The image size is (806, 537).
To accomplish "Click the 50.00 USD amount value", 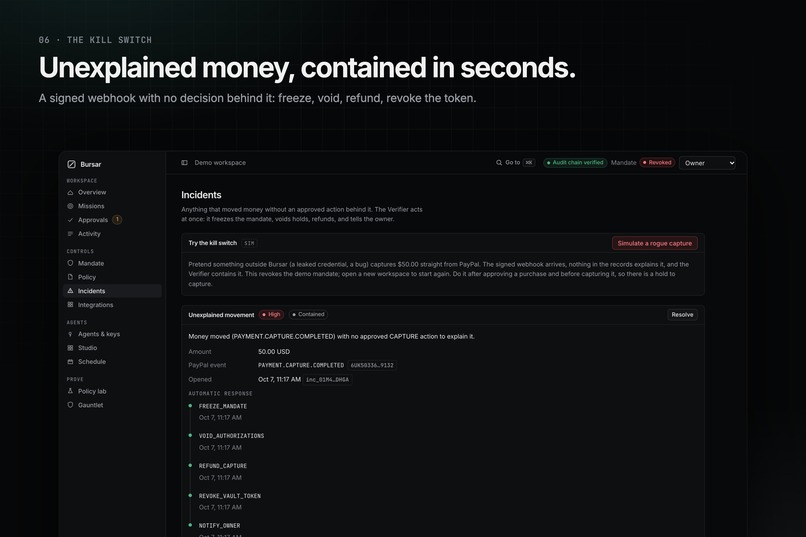I will tap(274, 351).
